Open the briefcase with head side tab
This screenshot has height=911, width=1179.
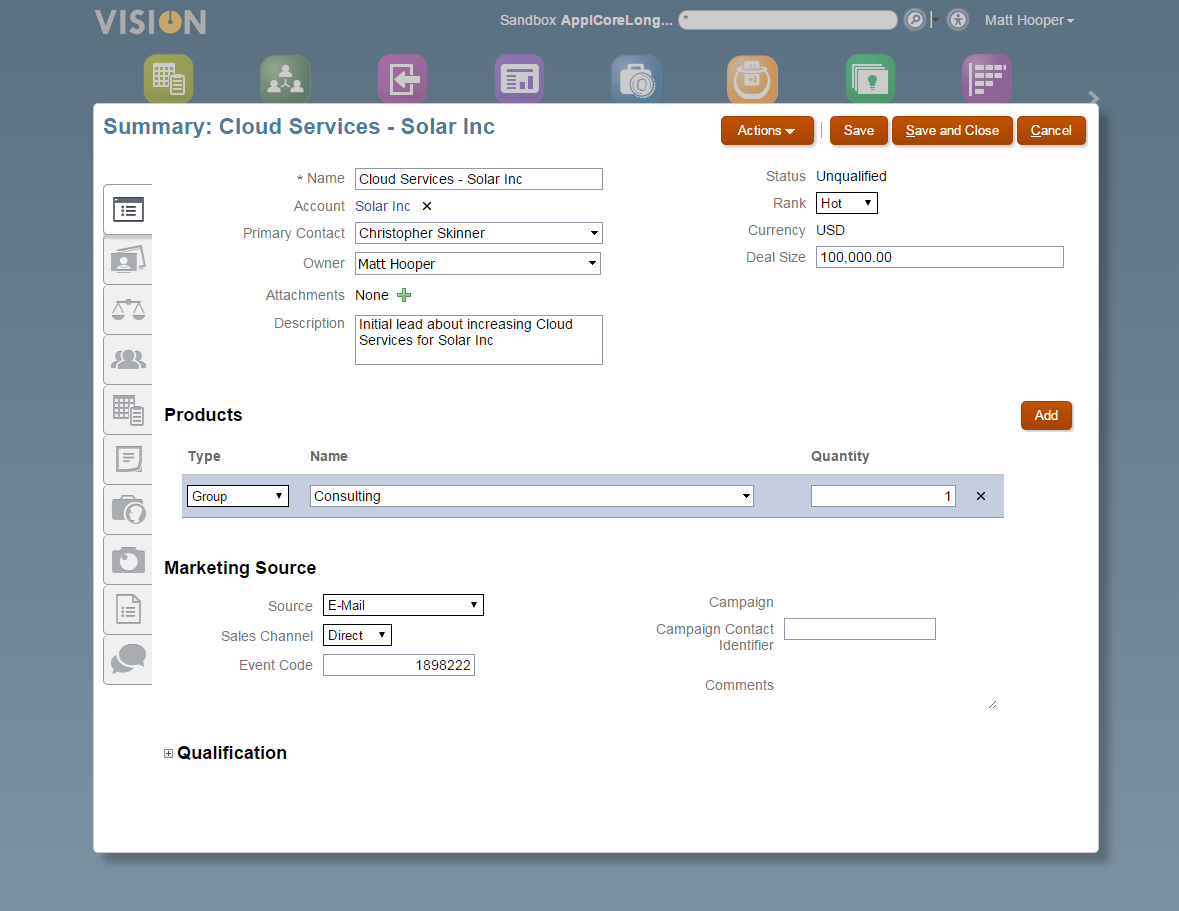pos(128,510)
